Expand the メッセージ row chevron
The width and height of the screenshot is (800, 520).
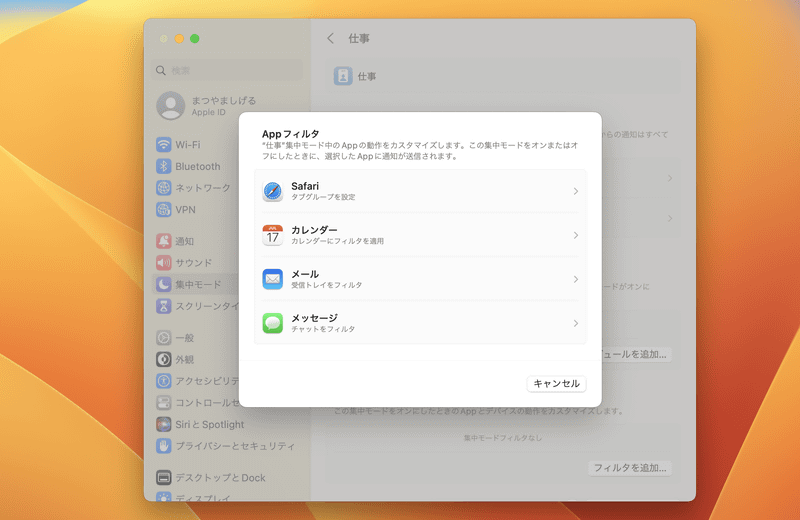click(x=576, y=323)
